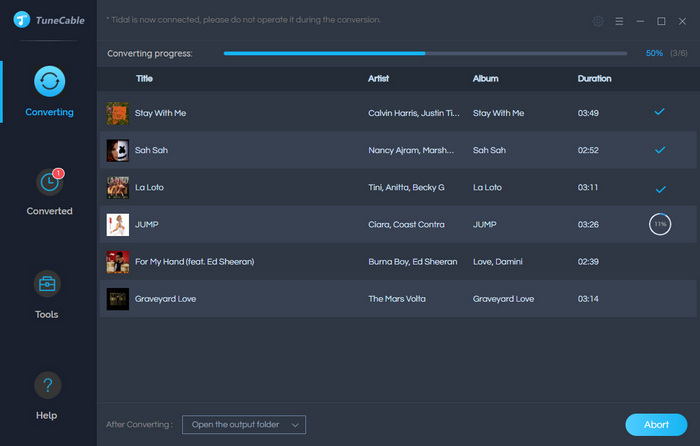Click the Artist column header
The height and width of the screenshot is (446, 700).
point(379,79)
